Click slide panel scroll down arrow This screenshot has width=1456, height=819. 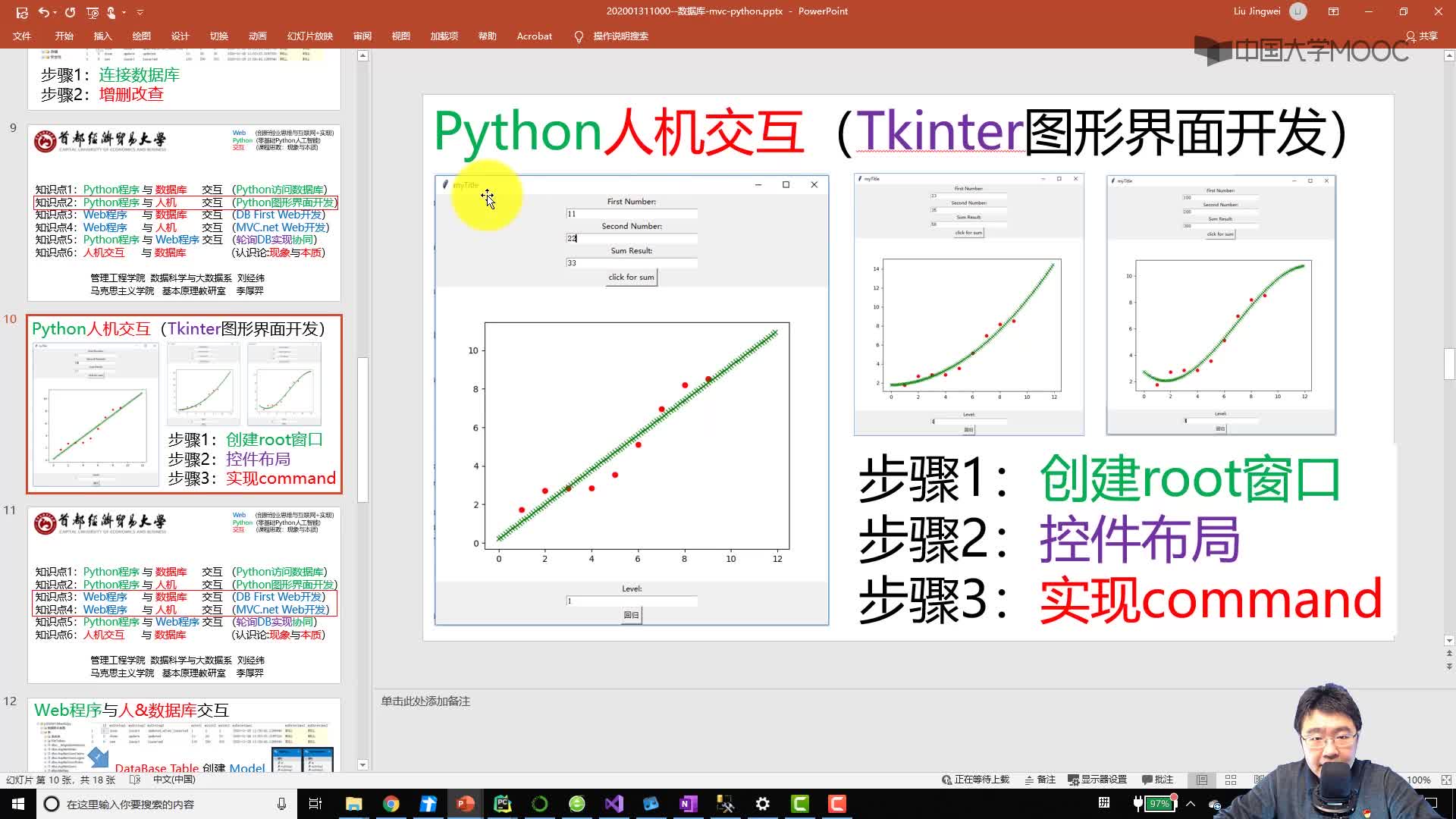coord(362,765)
